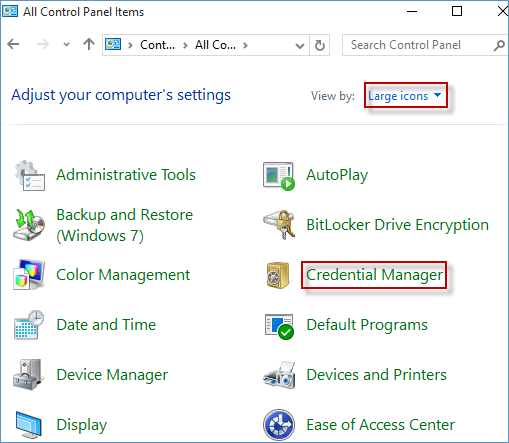Open the Color Management monitor icon
The height and width of the screenshot is (443, 509).
tap(29, 275)
